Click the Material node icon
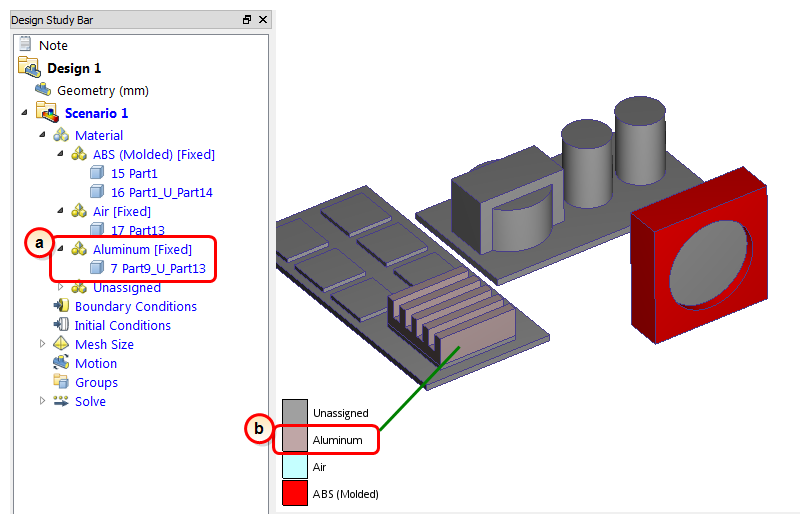The width and height of the screenshot is (810, 524). pos(61,135)
